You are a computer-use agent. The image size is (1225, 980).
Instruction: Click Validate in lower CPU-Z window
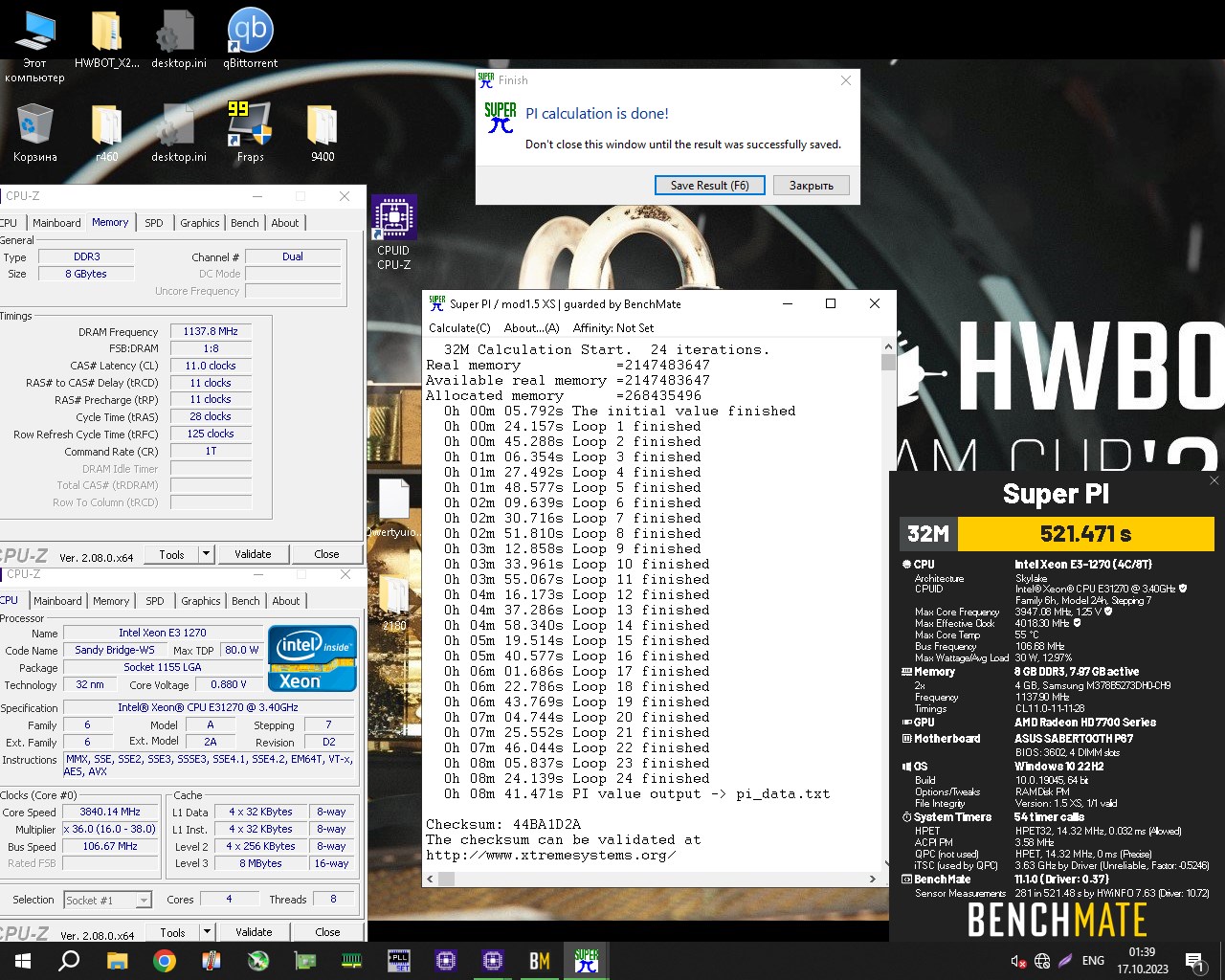coord(254,932)
